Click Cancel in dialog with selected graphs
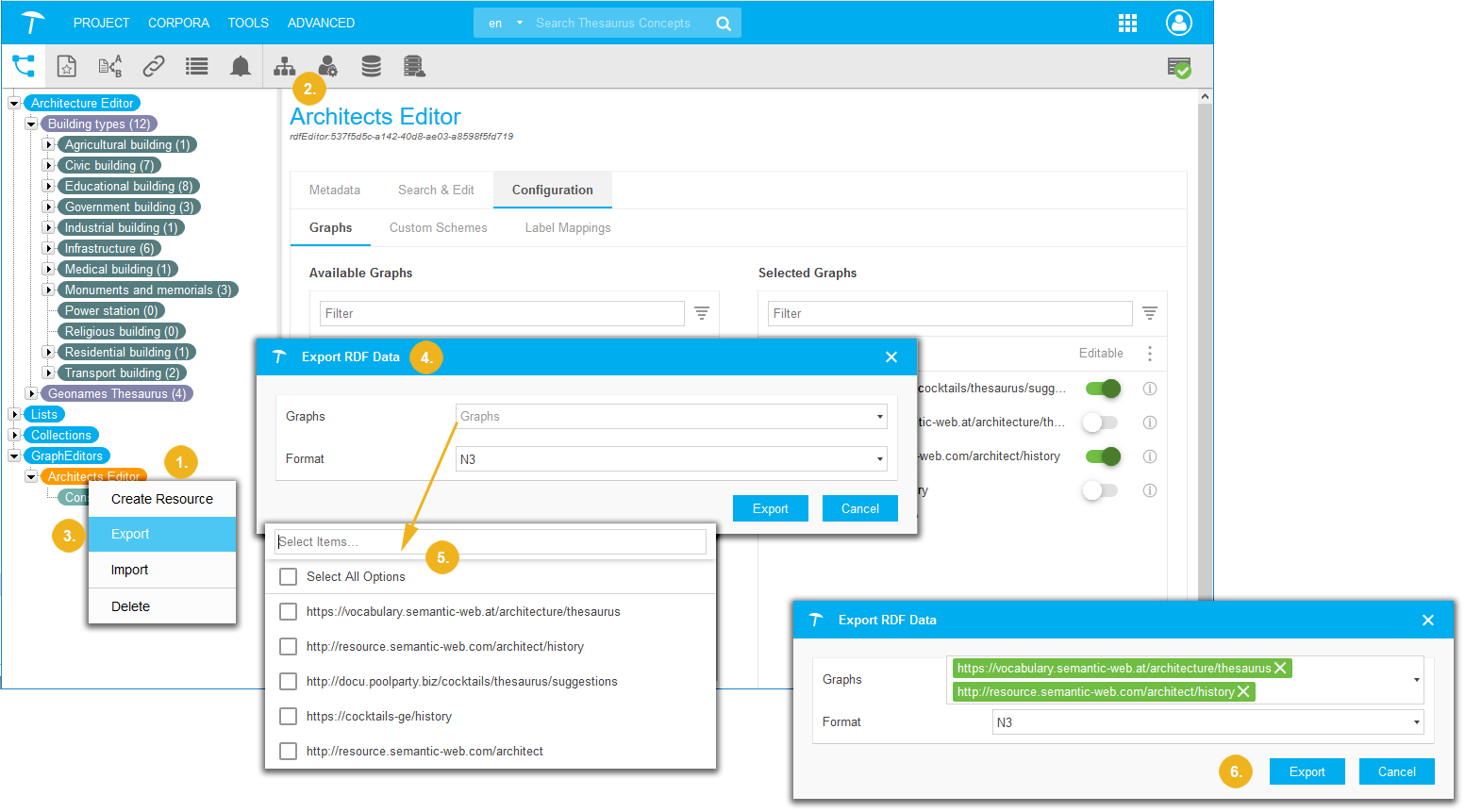 click(1396, 771)
